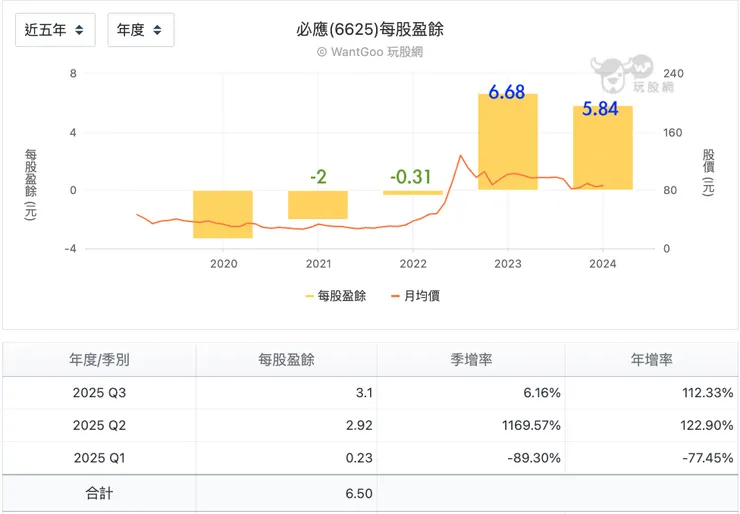This screenshot has width=740, height=514.
Task: Toggle the 月均價 legend series
Action: click(x=416, y=296)
